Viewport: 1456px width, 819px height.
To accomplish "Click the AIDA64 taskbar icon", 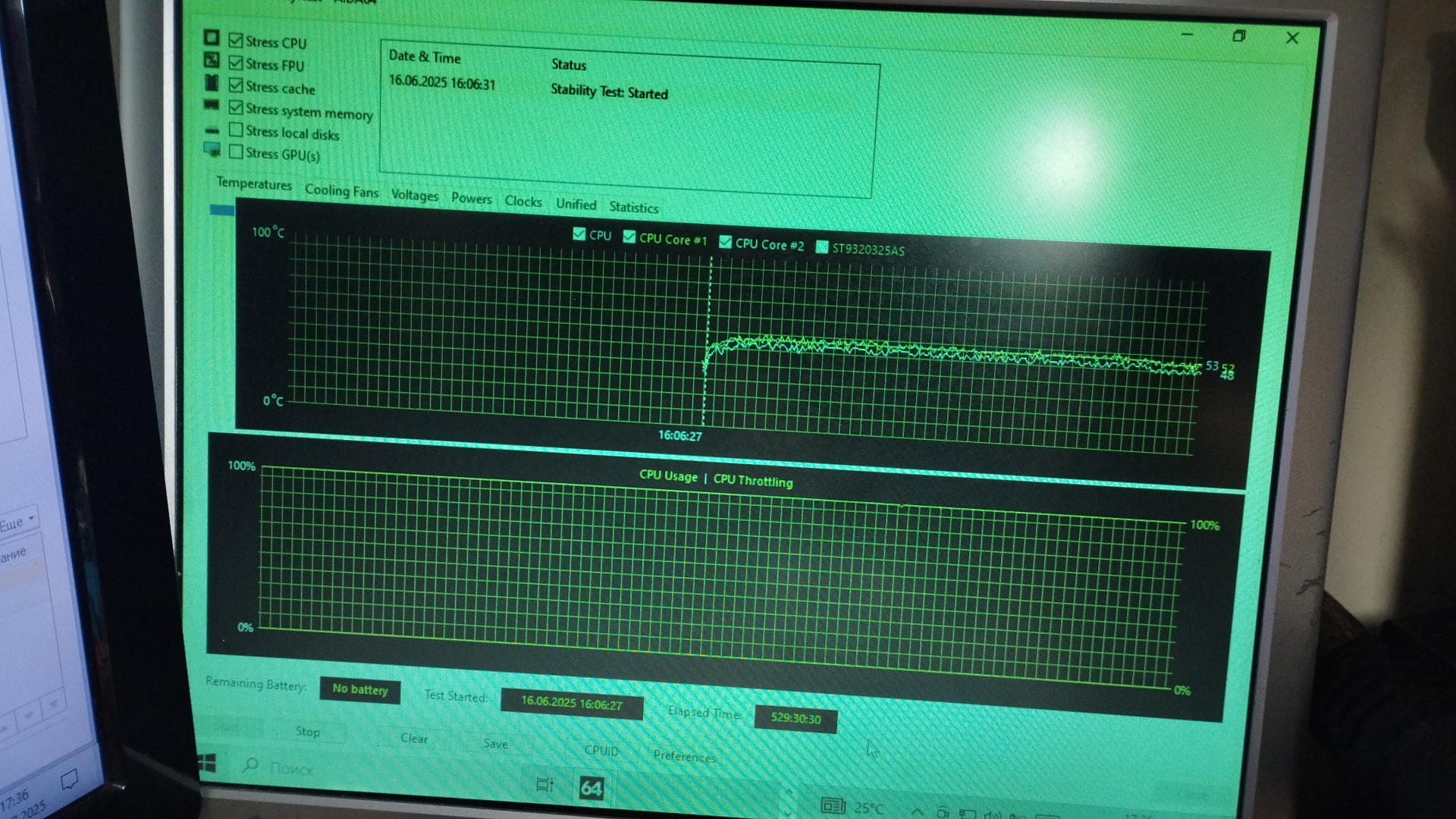I will (x=591, y=788).
